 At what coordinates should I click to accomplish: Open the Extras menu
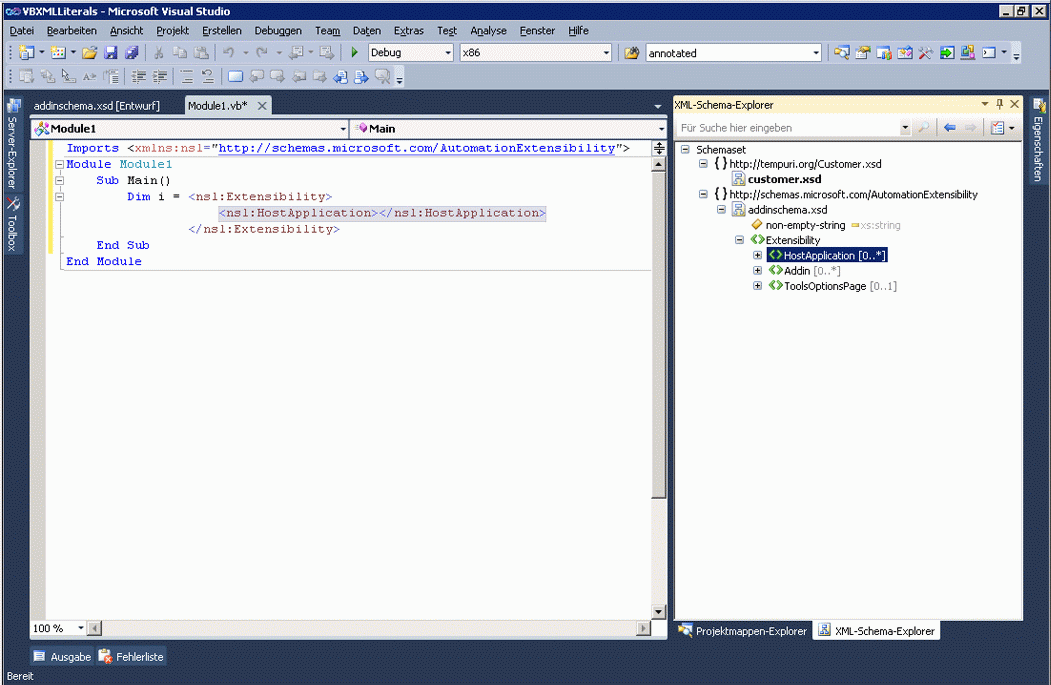pos(408,31)
